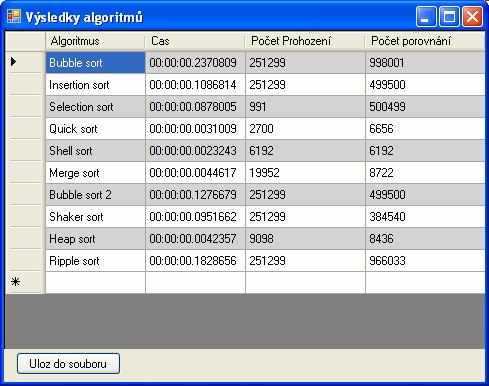Select Bubble sort 2 comparisons cell 499500

pyautogui.click(x=425, y=195)
